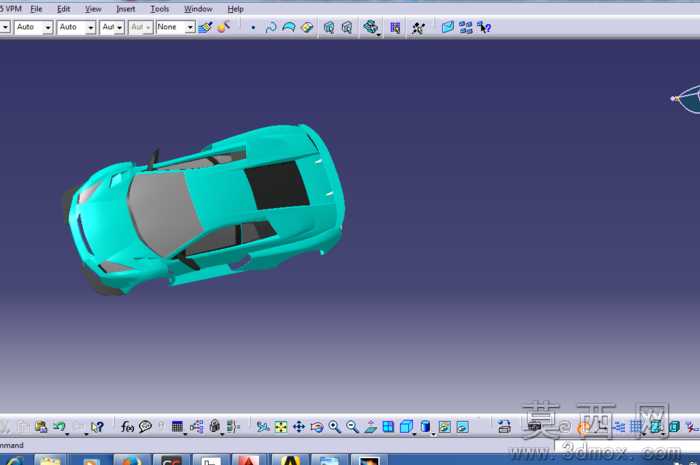Click the blue tilted plane icon
Image resolution: width=700 pixels, height=465 pixels.
coord(447,27)
